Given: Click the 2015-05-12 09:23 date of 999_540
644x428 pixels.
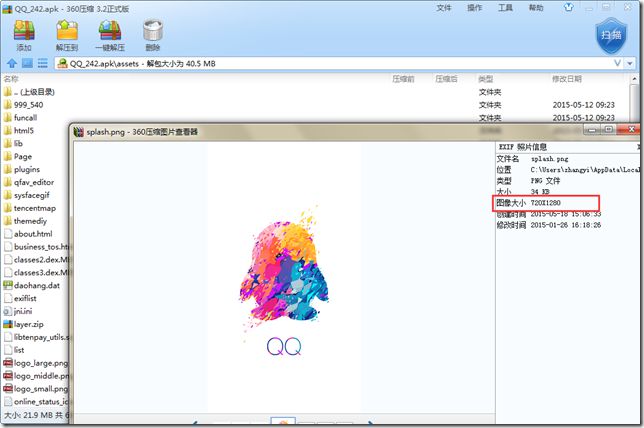Looking at the screenshot, I should click(584, 105).
